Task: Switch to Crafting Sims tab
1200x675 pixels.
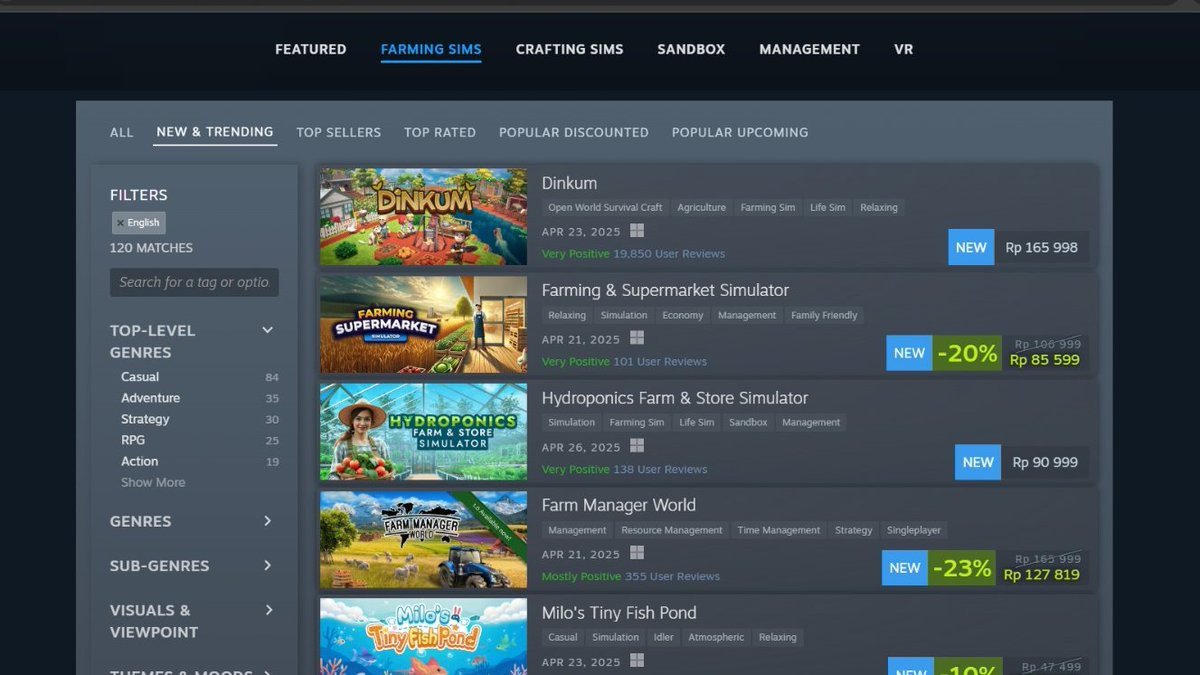Action: click(569, 49)
